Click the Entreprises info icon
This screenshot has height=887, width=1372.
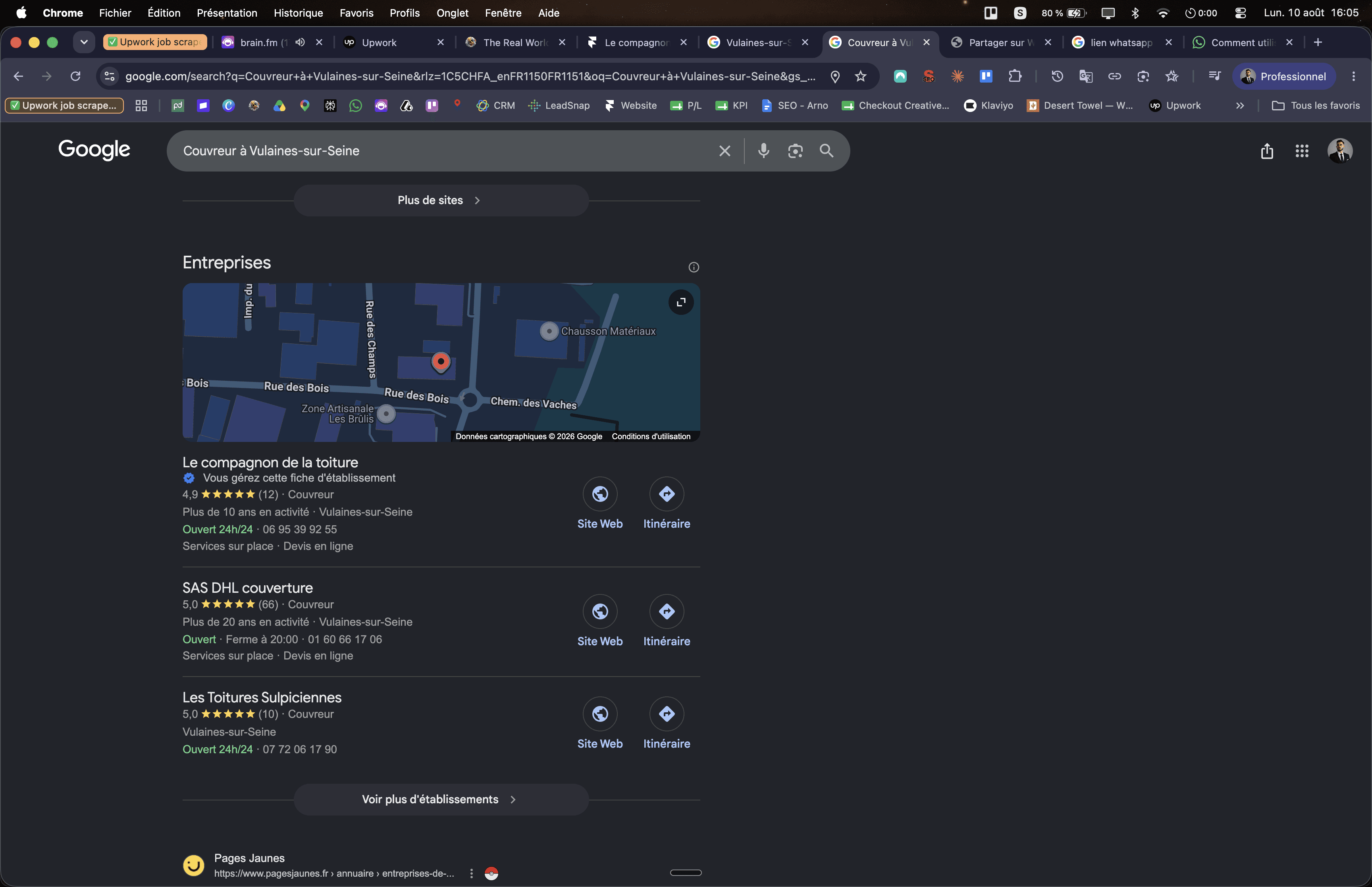(x=694, y=267)
